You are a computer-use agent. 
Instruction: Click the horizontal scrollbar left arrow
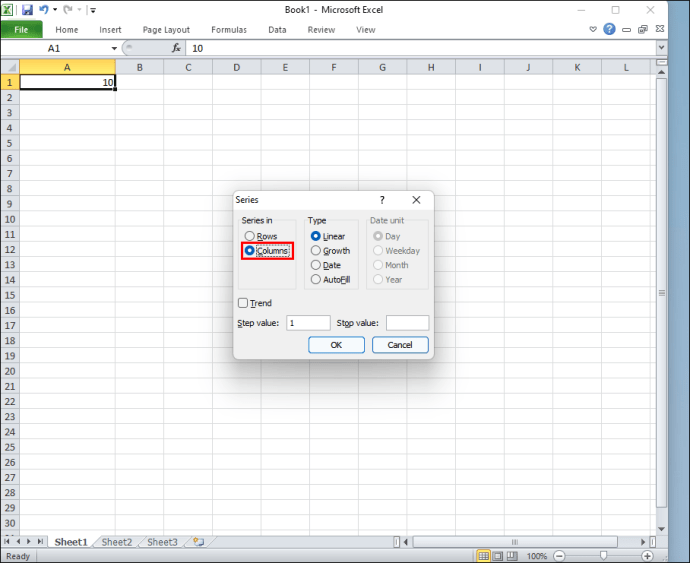(x=406, y=542)
